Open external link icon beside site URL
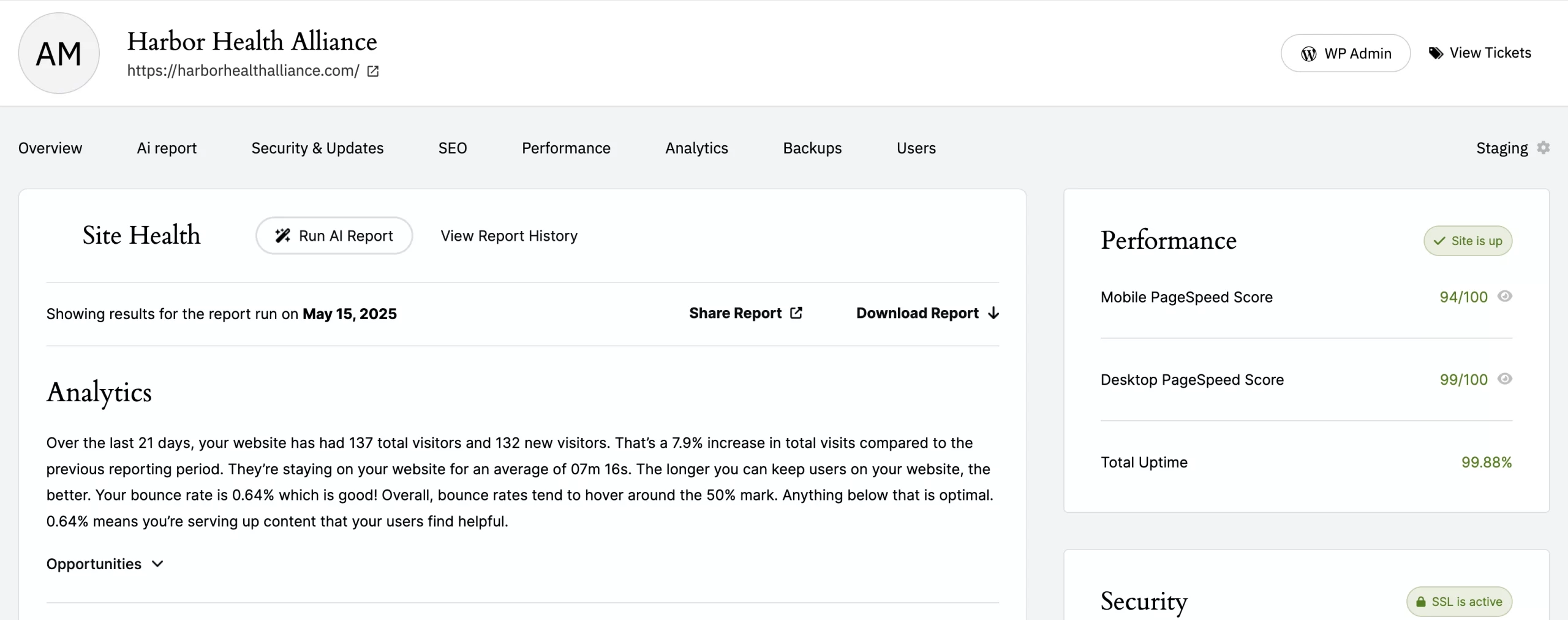The height and width of the screenshot is (620, 1568). pos(373,71)
